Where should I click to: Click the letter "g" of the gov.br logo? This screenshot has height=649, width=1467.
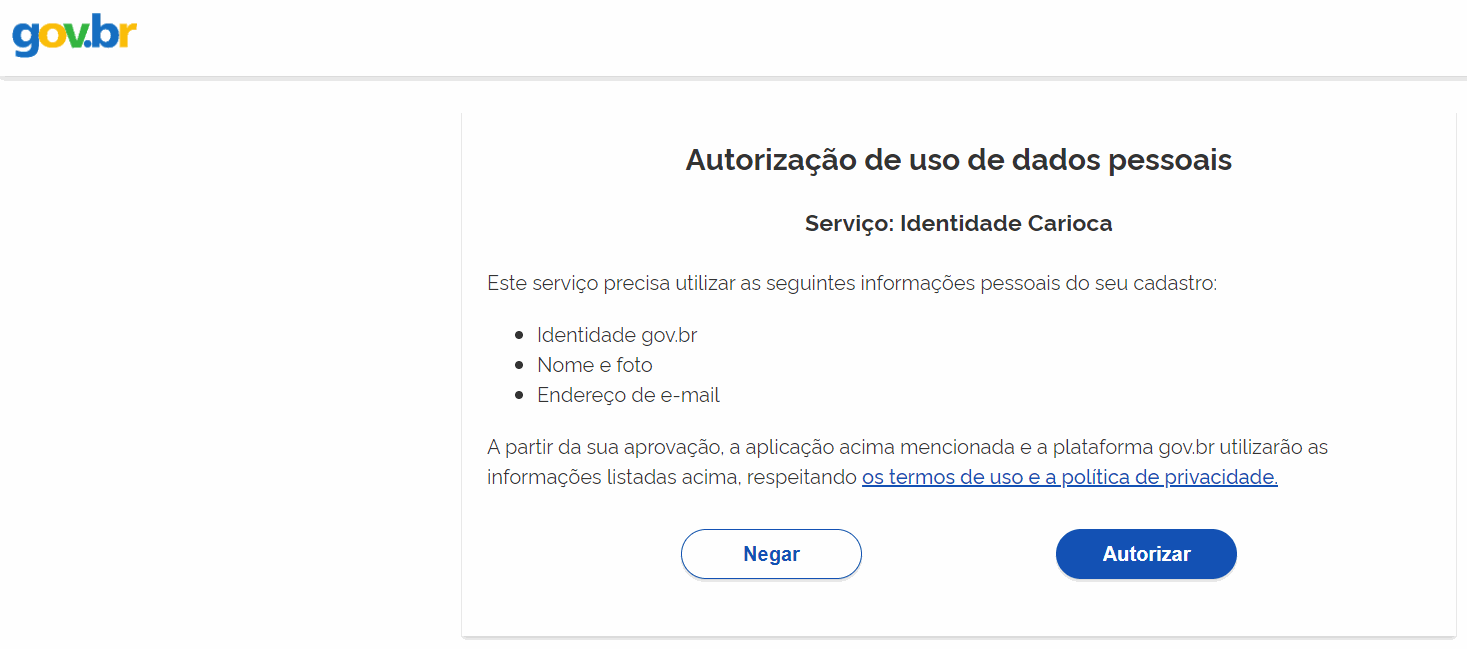coord(27,39)
